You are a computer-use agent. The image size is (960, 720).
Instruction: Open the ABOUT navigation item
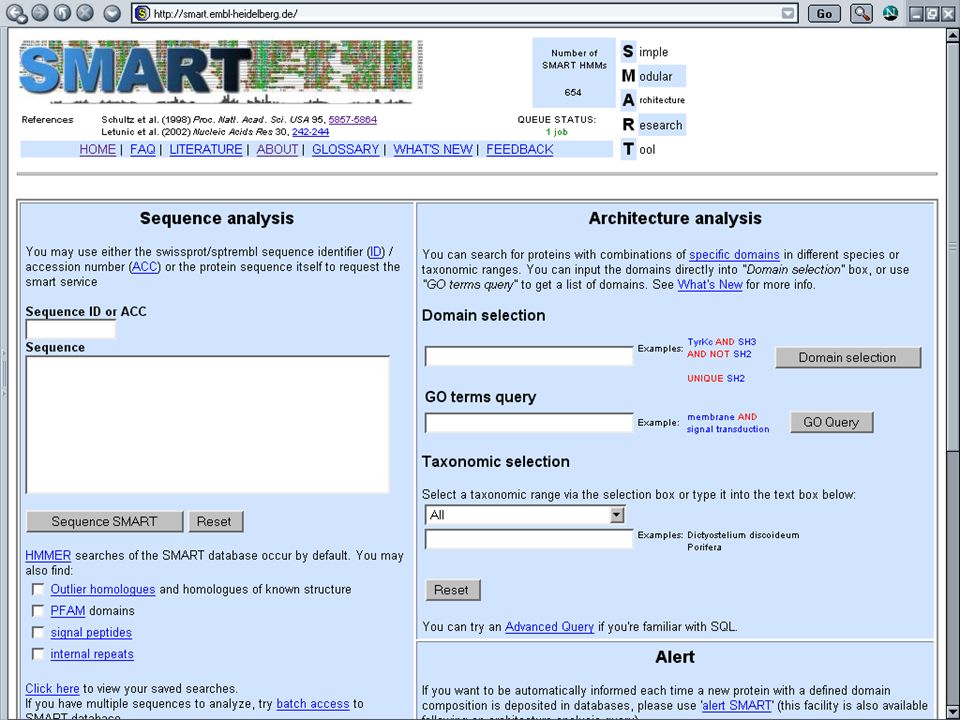pyautogui.click(x=277, y=149)
